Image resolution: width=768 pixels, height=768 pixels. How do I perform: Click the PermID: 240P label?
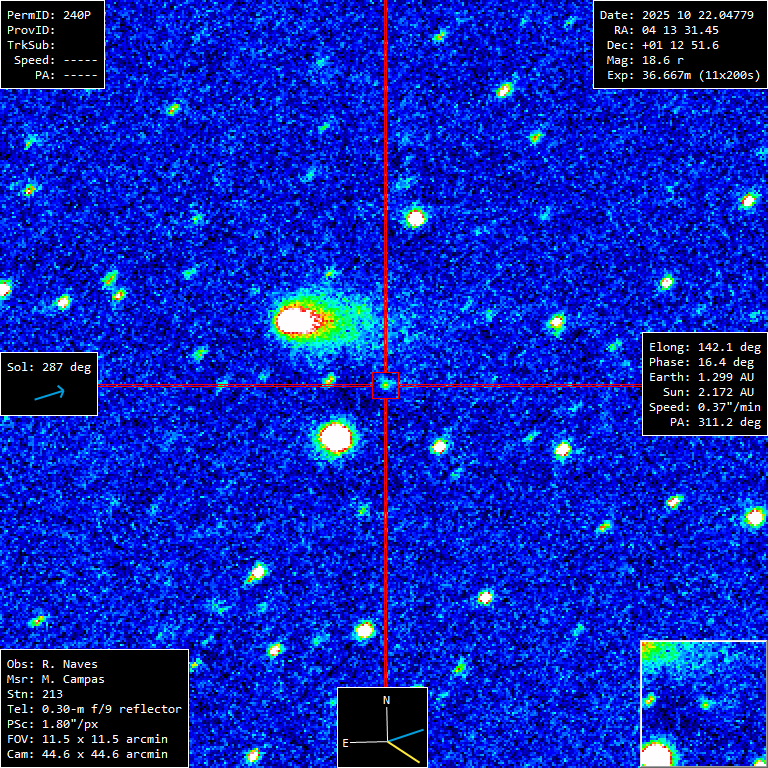point(52,14)
